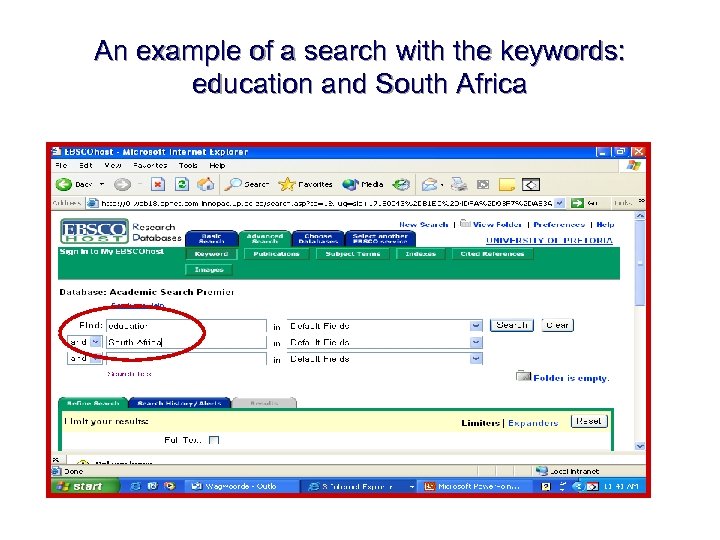Expand Back button history arrow
The width and height of the screenshot is (720, 540).
[102, 185]
